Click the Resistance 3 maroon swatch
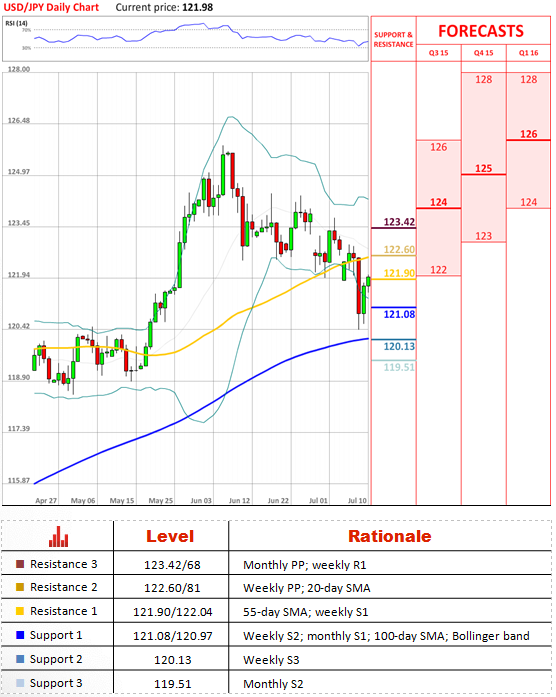The width and height of the screenshot is (556, 697). pos(20,564)
